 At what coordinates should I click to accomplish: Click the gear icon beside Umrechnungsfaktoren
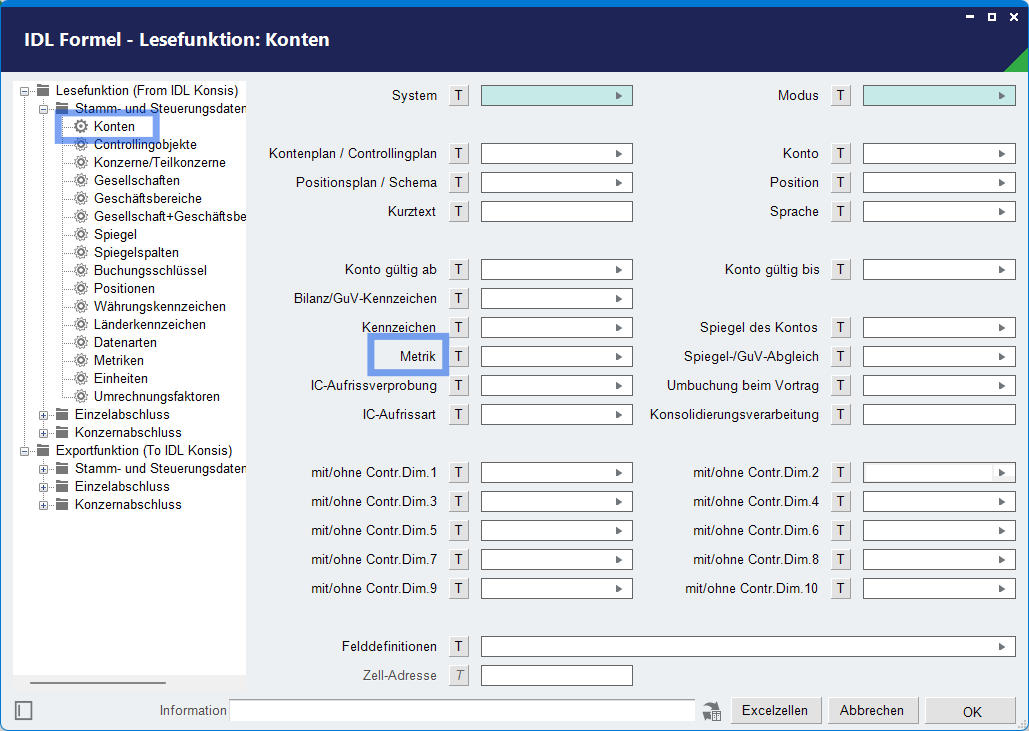click(x=81, y=396)
